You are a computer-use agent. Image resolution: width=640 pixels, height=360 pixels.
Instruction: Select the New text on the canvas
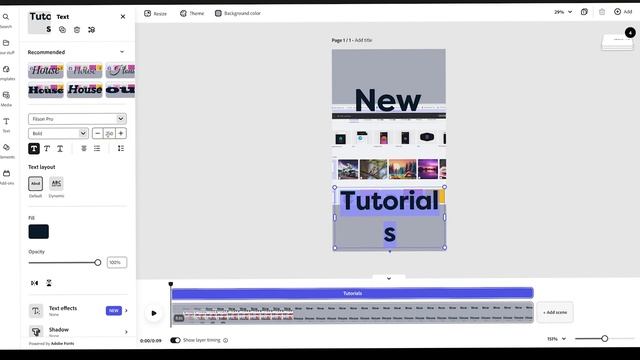tap(388, 100)
